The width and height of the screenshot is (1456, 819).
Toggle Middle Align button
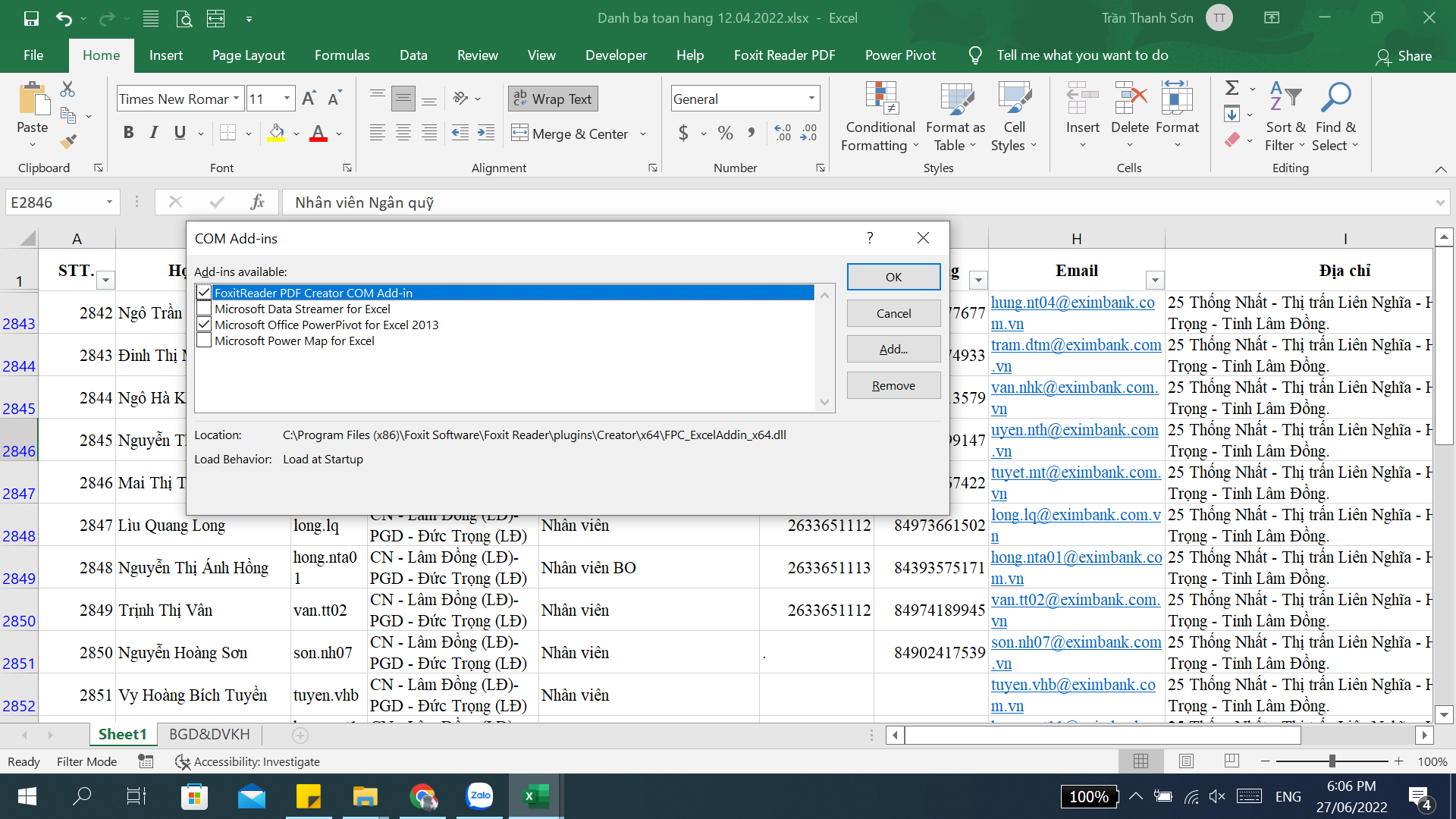tap(403, 99)
